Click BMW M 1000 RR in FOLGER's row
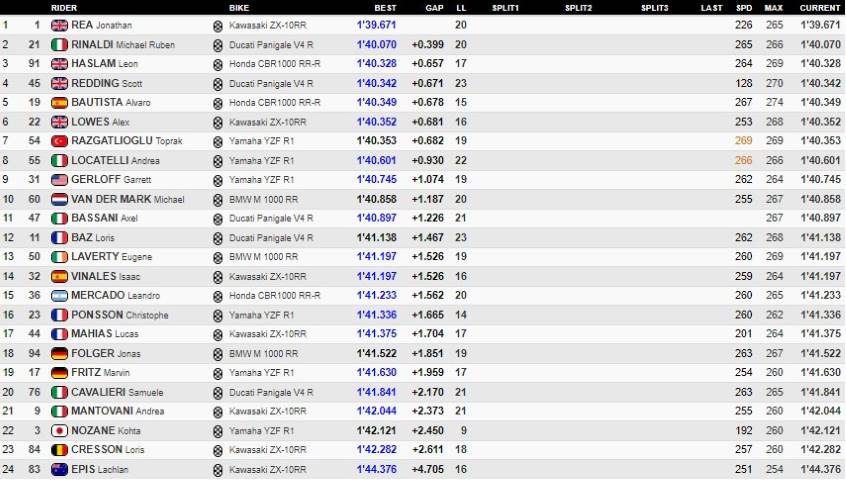This screenshot has width=846, height=480. point(263,354)
